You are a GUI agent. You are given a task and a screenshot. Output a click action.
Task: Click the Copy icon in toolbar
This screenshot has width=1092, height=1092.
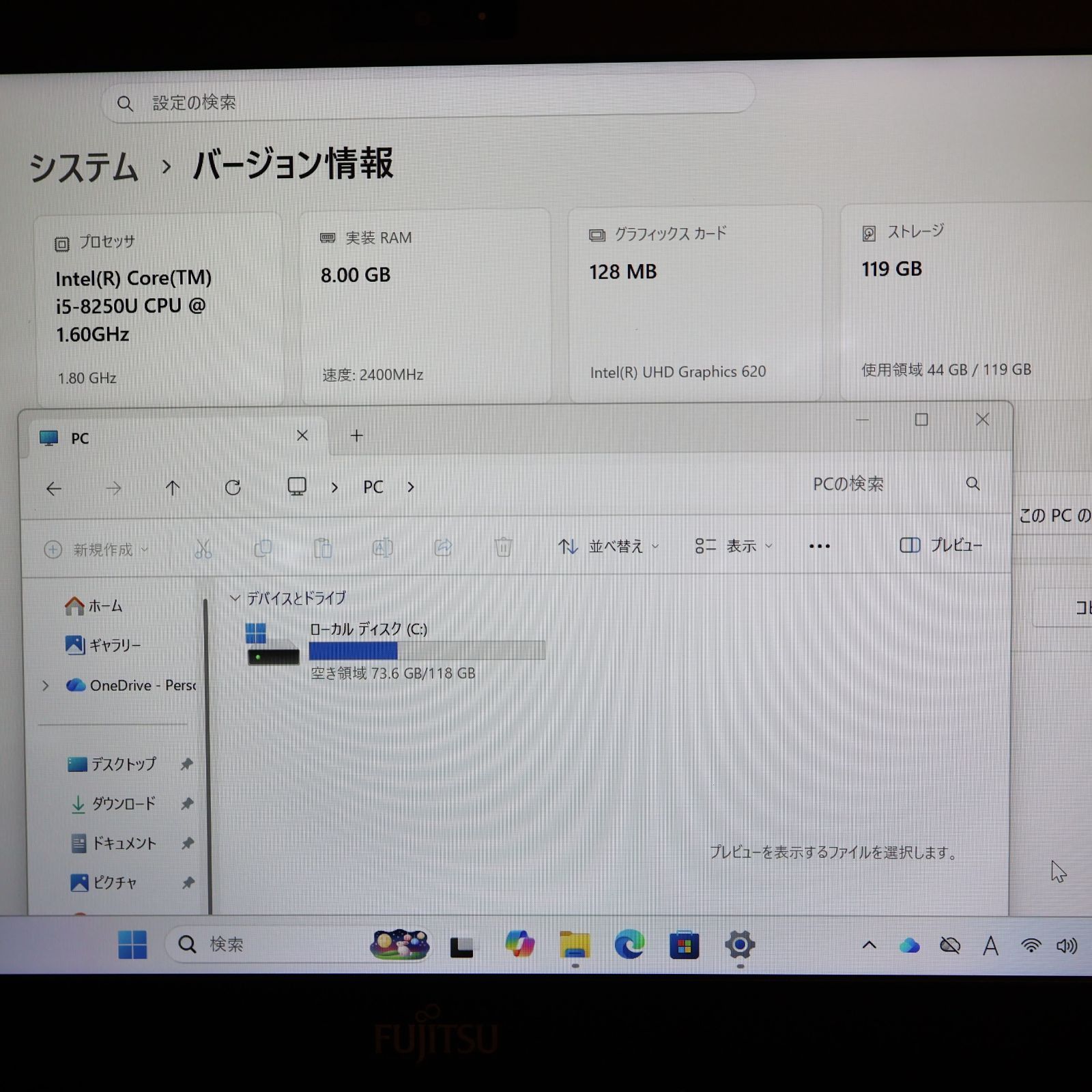(263, 548)
